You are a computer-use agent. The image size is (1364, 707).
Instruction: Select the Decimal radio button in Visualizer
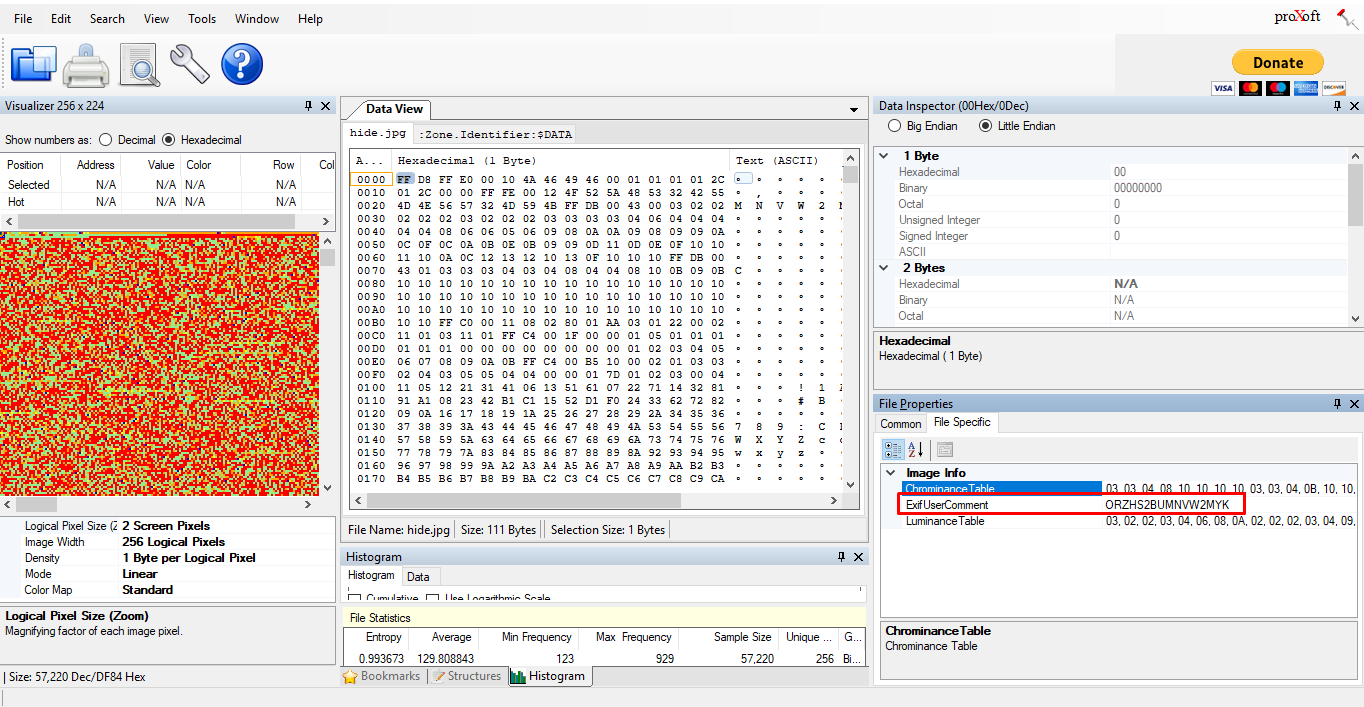105,140
